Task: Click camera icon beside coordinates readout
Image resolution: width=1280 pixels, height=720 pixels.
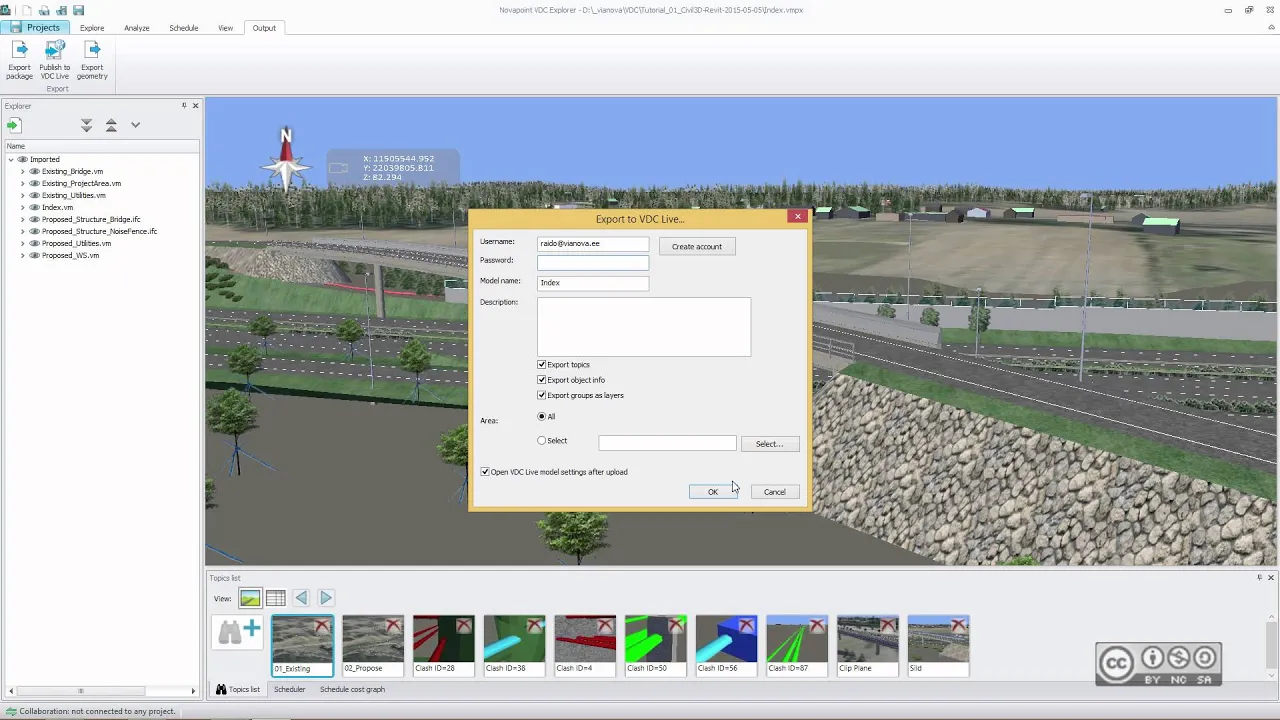Action: [x=339, y=168]
